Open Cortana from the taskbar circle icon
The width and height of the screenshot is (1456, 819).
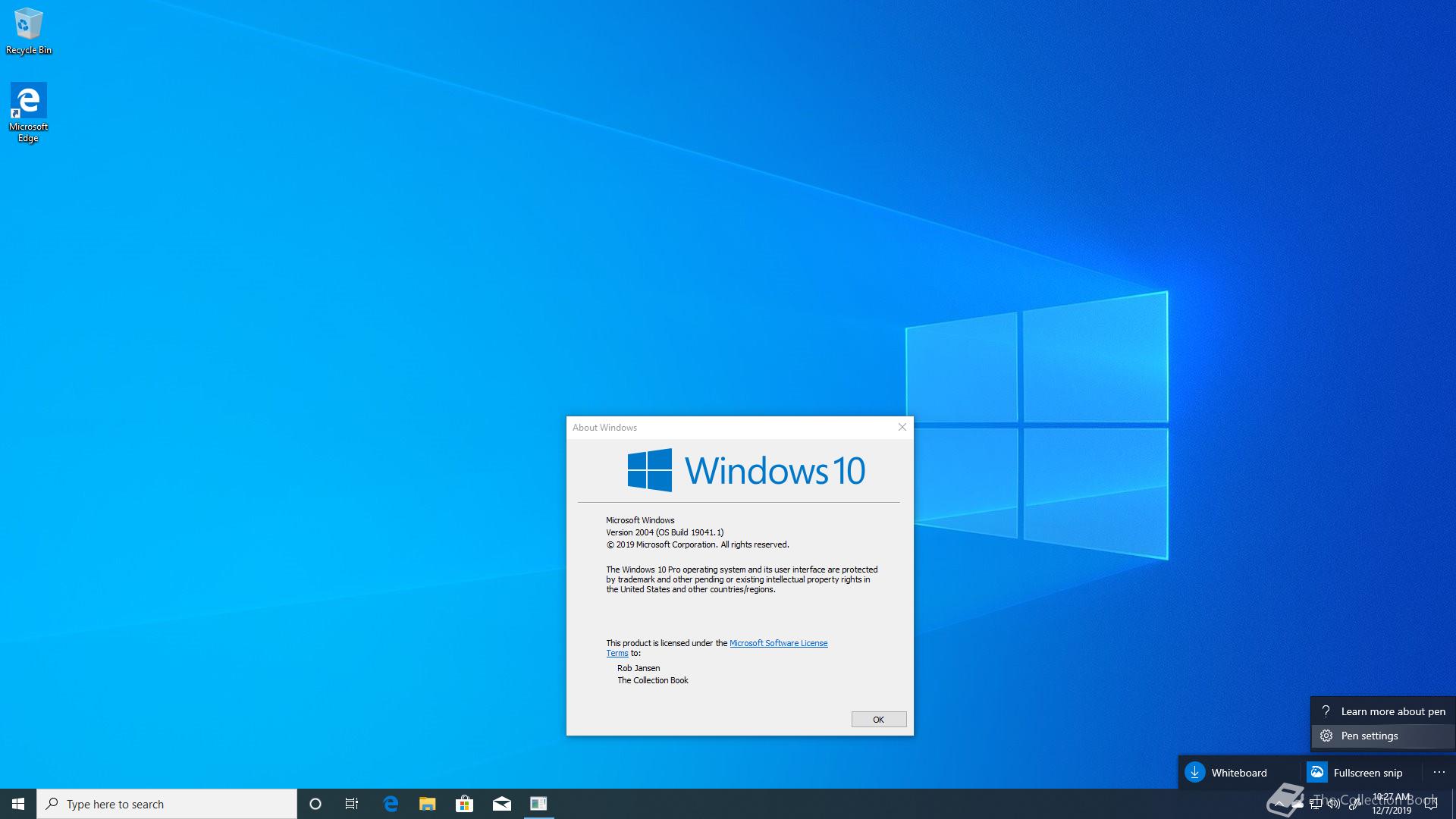pyautogui.click(x=315, y=804)
